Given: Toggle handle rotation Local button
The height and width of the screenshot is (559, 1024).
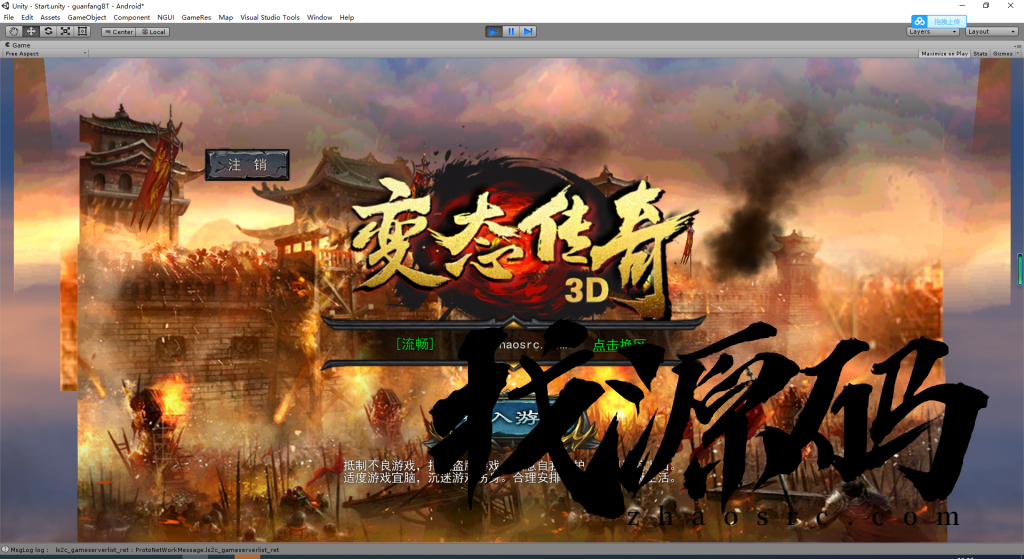Looking at the screenshot, I should [x=153, y=31].
